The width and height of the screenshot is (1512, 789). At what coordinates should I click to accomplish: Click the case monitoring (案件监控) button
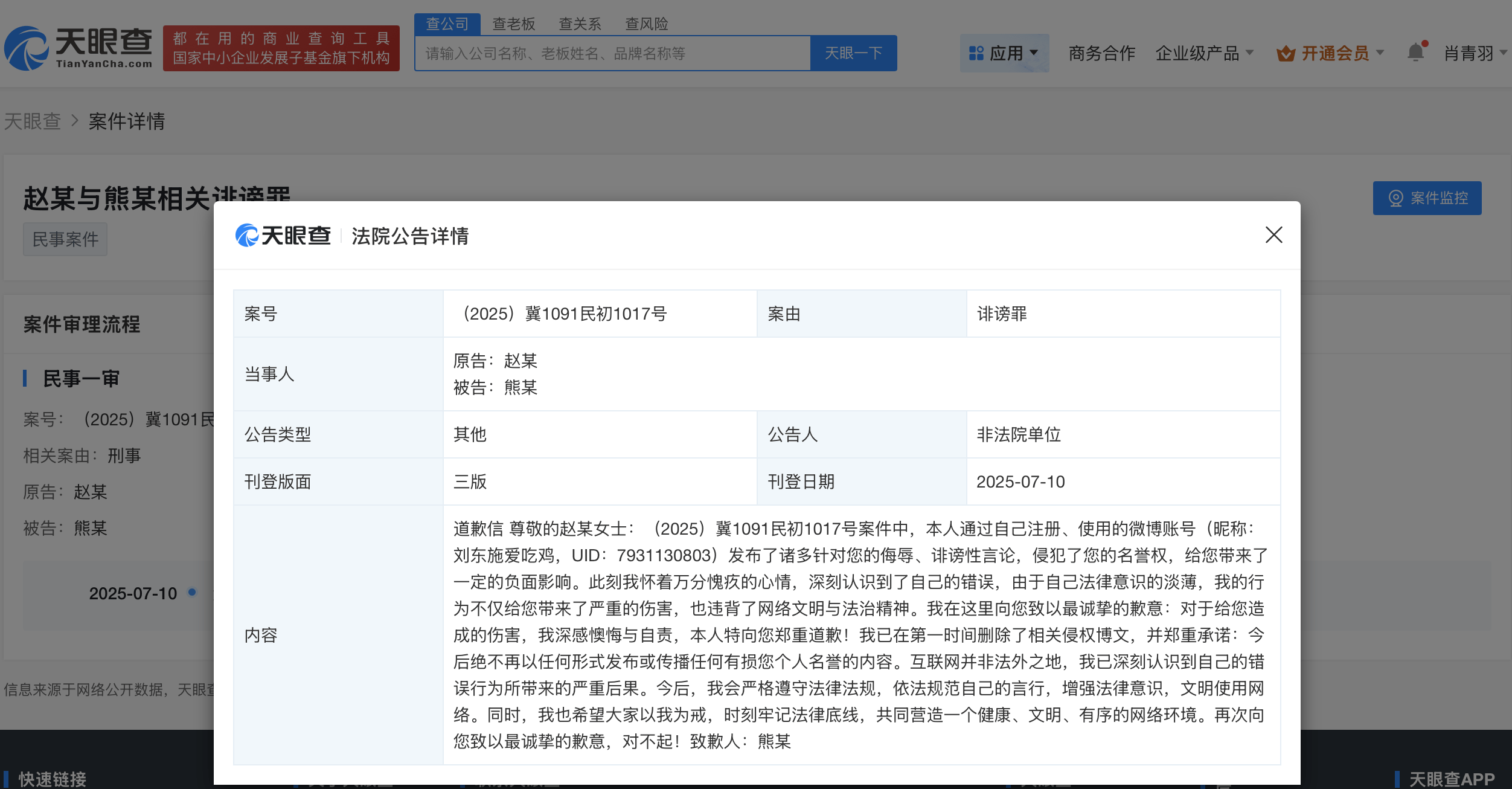[x=1427, y=198]
